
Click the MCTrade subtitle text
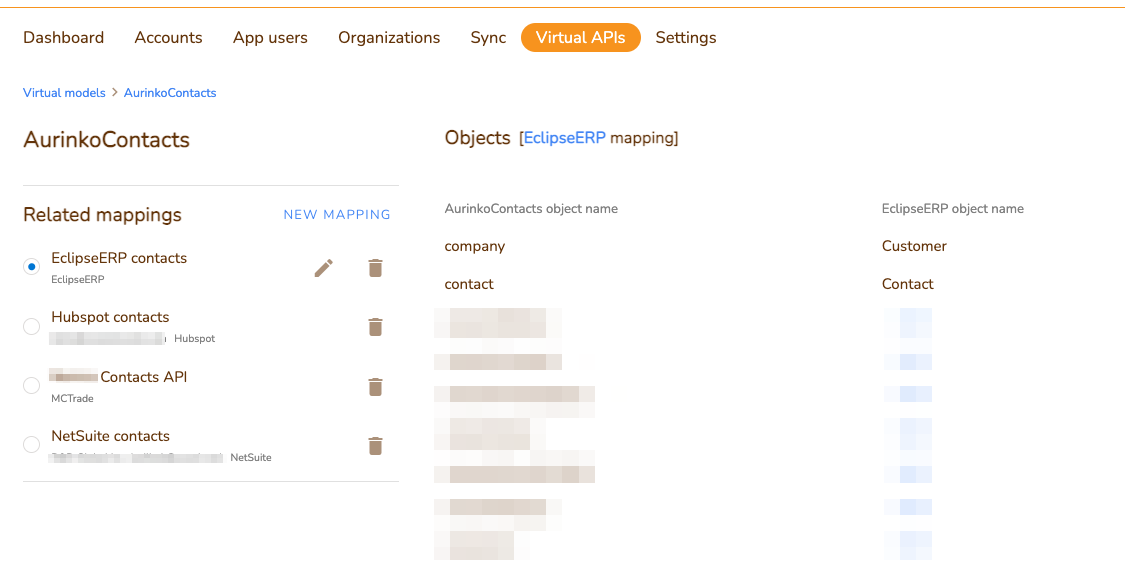(72, 398)
